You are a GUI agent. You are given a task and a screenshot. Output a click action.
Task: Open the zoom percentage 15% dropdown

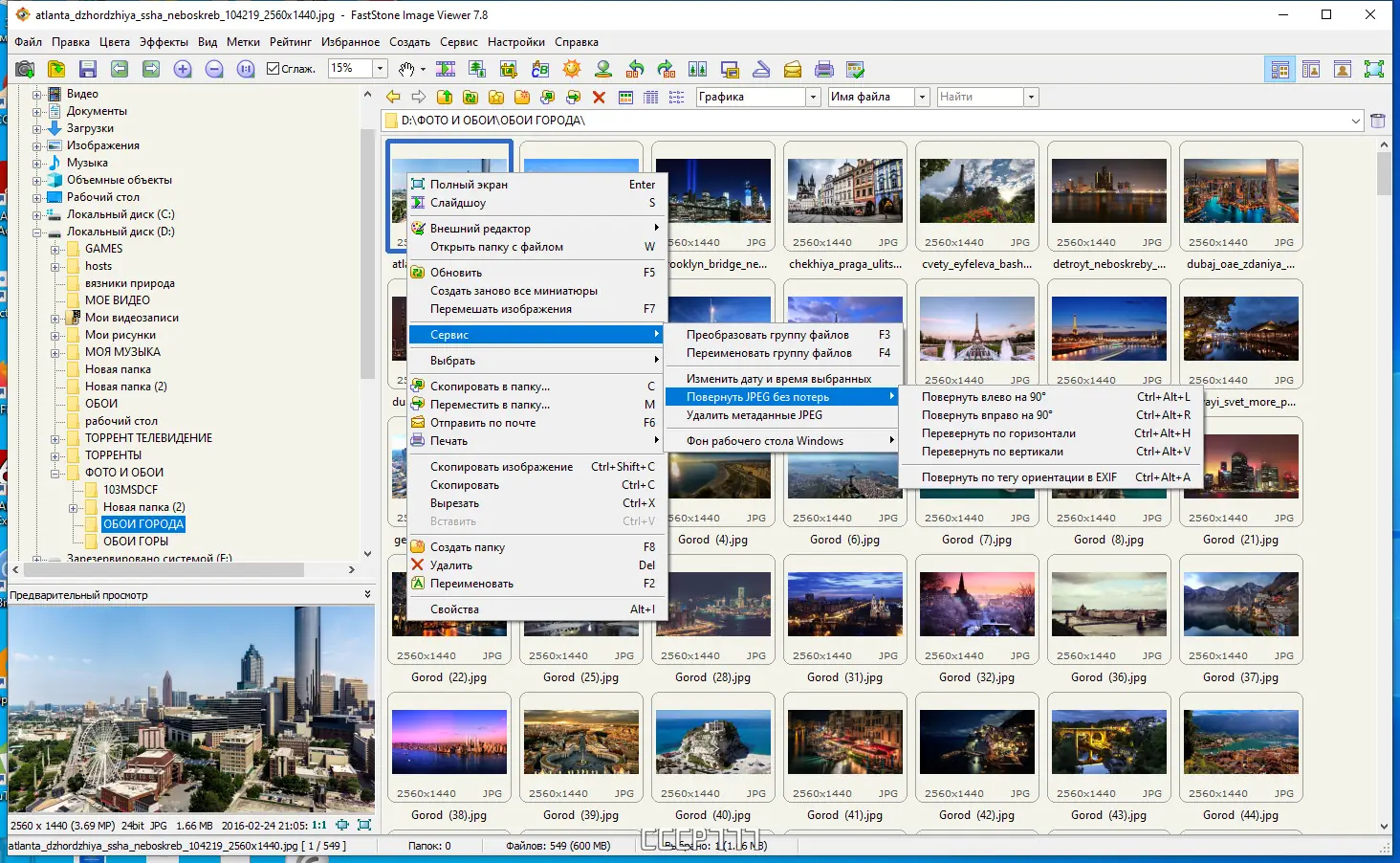point(380,69)
